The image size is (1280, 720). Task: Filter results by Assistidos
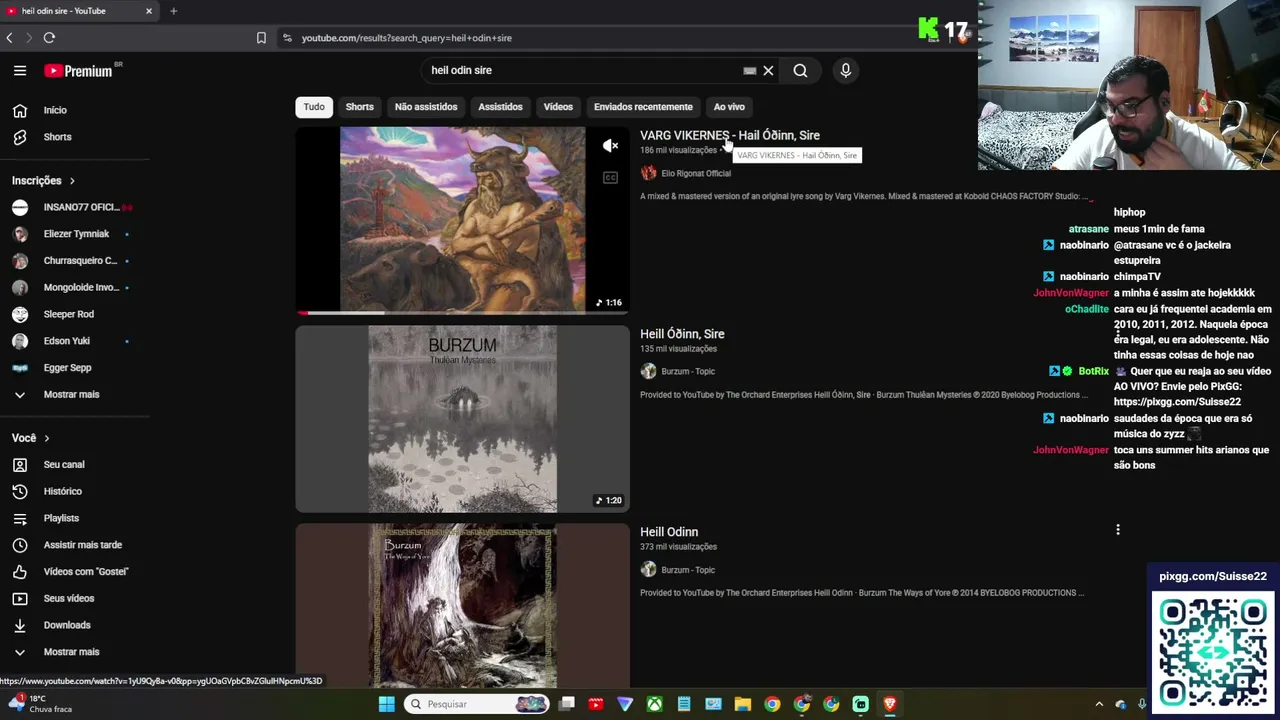500,107
